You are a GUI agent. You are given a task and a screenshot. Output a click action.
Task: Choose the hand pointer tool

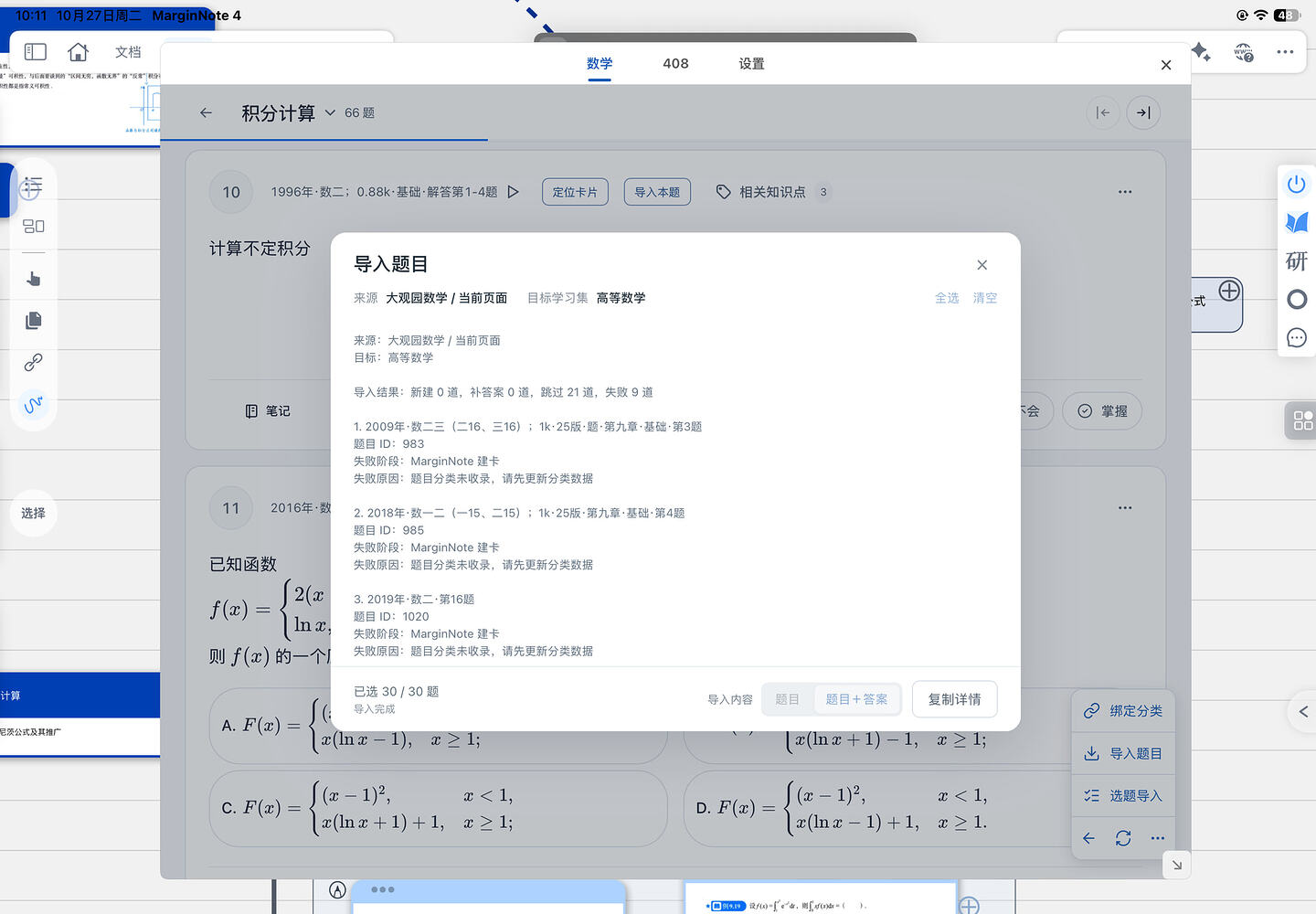coord(34,278)
